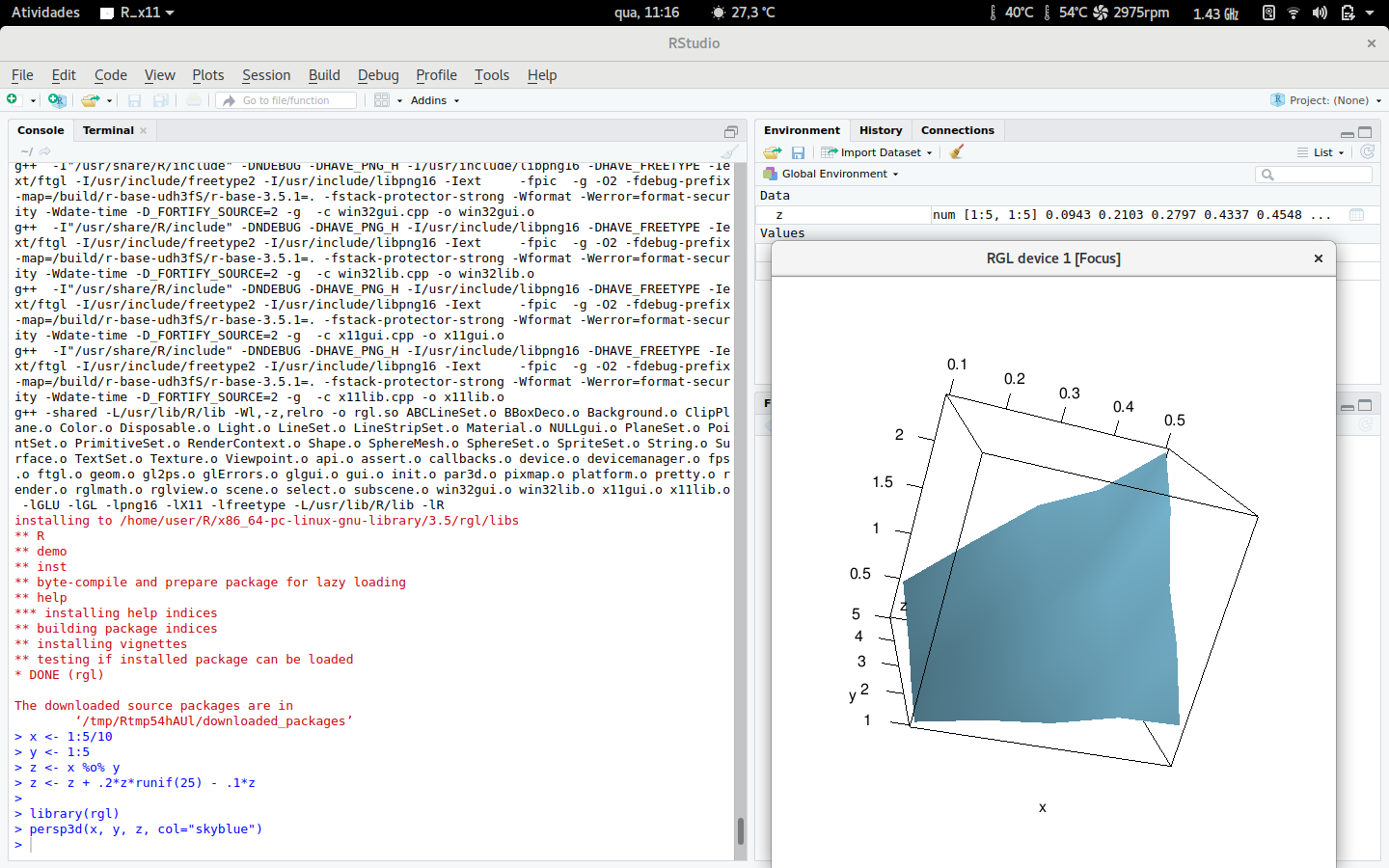Clear environment objects with the broom icon
The image size is (1389, 868).
click(957, 152)
